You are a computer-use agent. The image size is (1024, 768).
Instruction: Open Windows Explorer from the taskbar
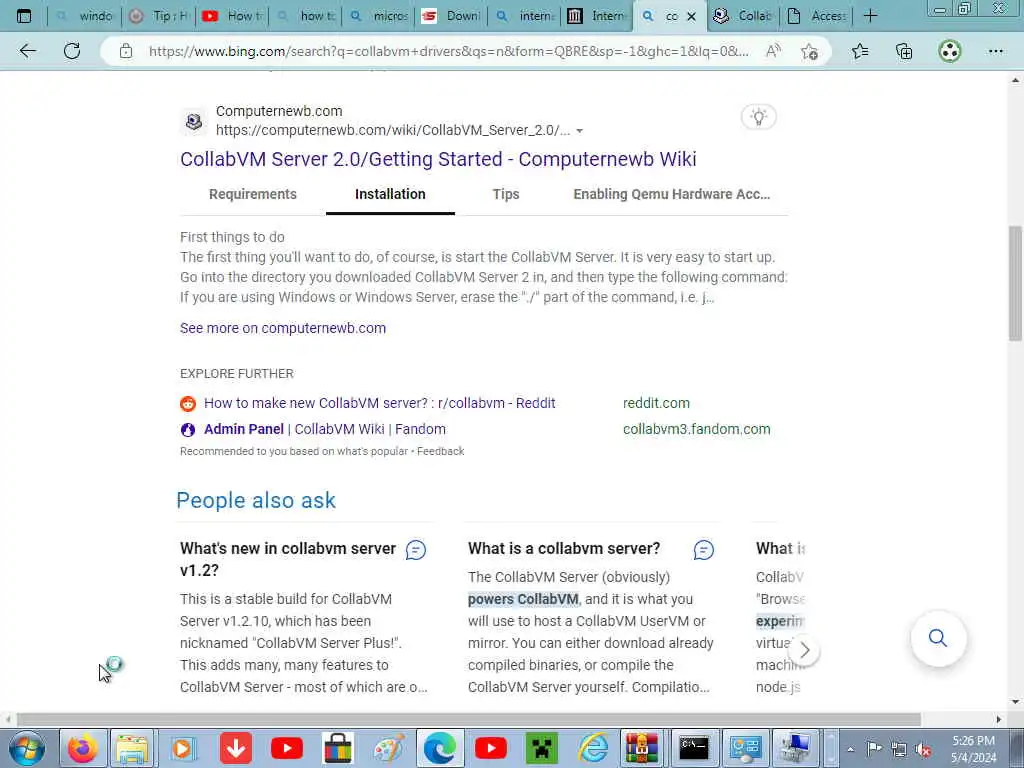[x=133, y=748]
